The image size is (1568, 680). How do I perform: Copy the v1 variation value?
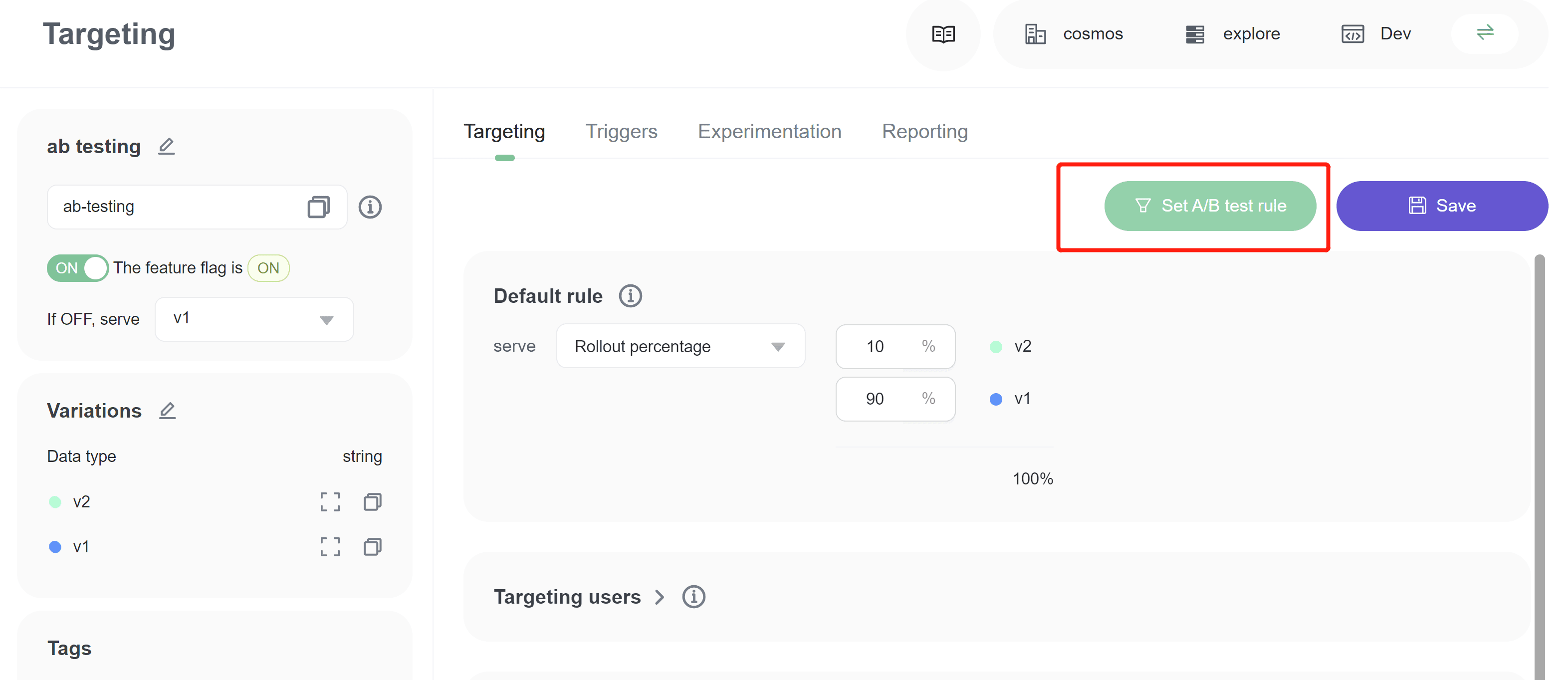[372, 547]
